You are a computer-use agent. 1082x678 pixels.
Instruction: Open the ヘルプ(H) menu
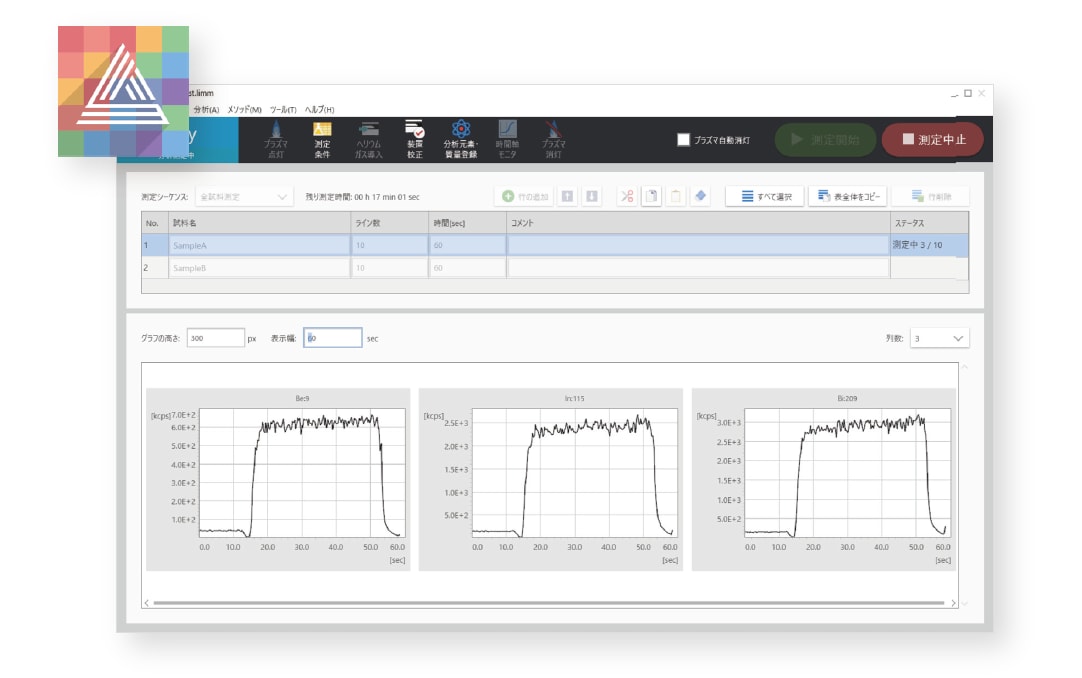pyautogui.click(x=319, y=110)
